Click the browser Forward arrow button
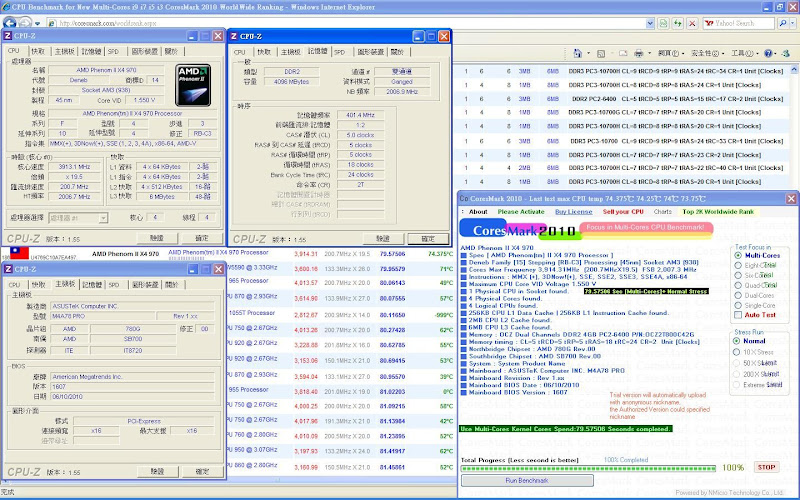Screen dimensions: 800x500 [x=24, y=23]
